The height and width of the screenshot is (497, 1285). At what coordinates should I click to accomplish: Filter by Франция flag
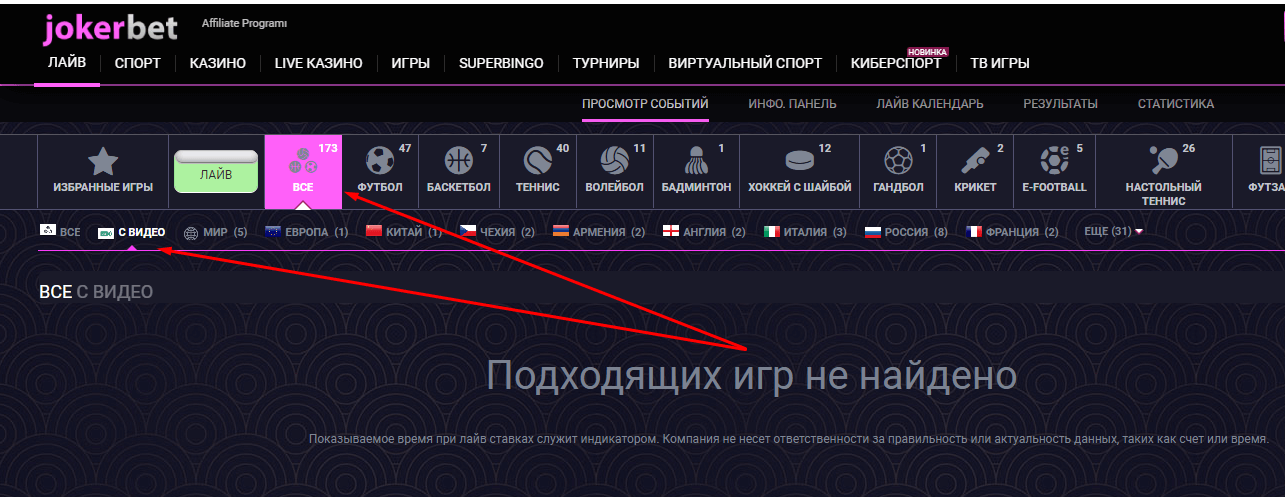pyautogui.click(x=974, y=232)
